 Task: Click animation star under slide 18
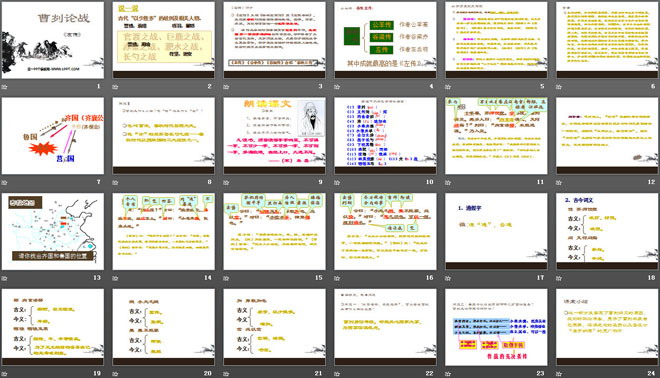559,278
